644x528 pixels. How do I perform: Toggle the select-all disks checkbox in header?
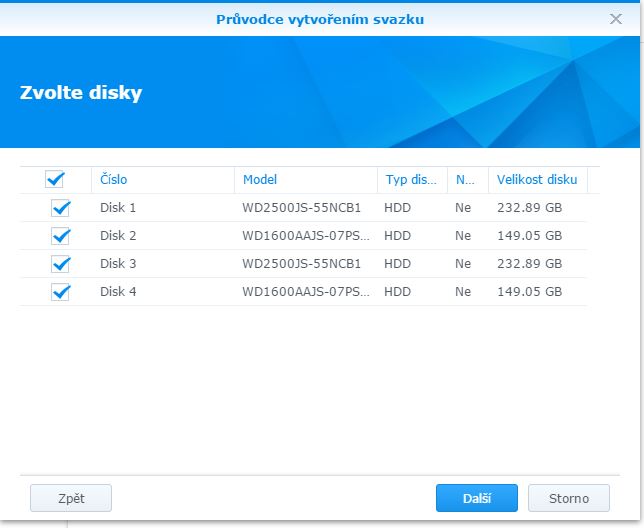[55, 180]
